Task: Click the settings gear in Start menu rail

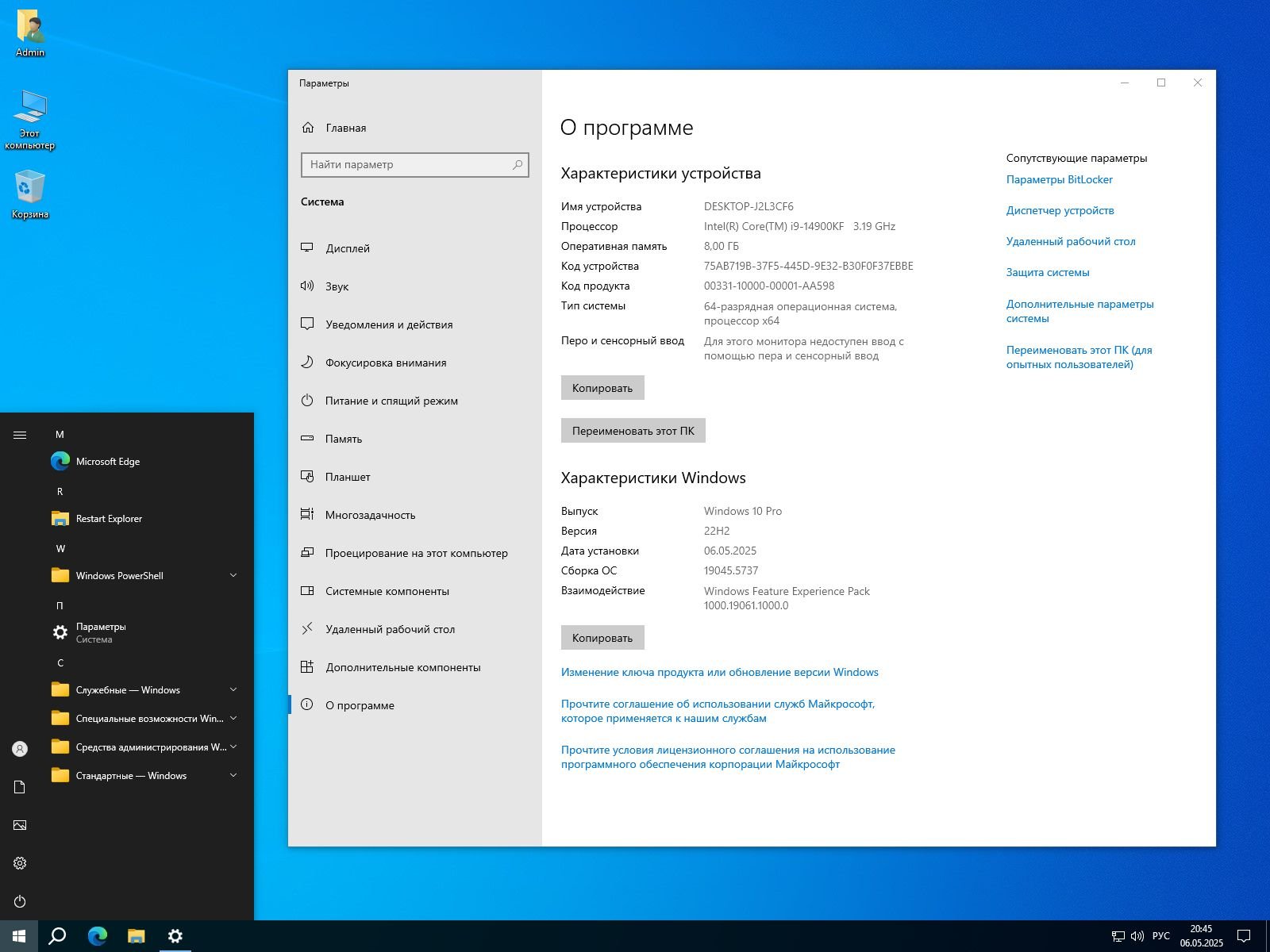Action: 20,863
